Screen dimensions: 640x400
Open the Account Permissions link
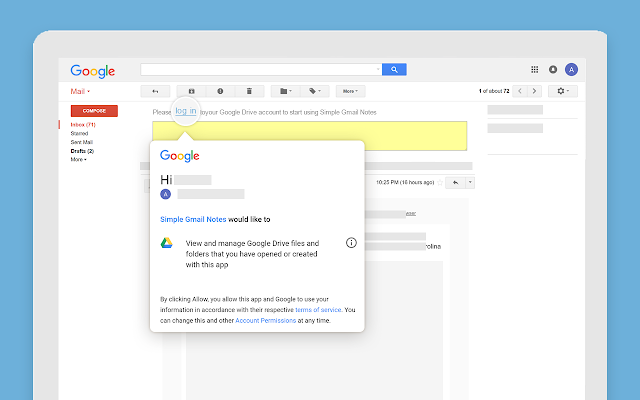pos(266,320)
